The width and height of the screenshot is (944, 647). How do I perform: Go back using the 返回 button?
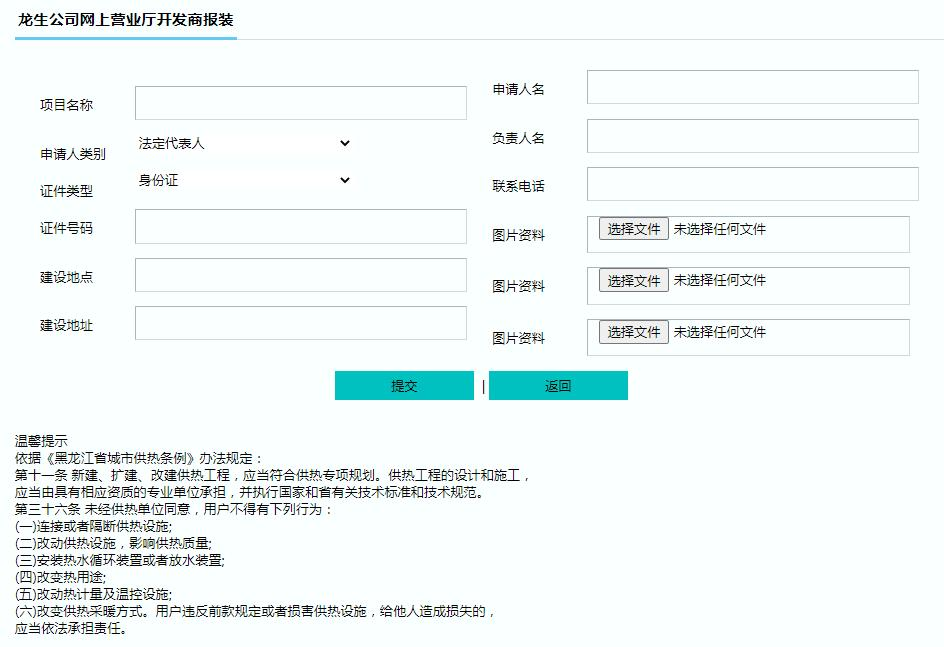(x=558, y=386)
